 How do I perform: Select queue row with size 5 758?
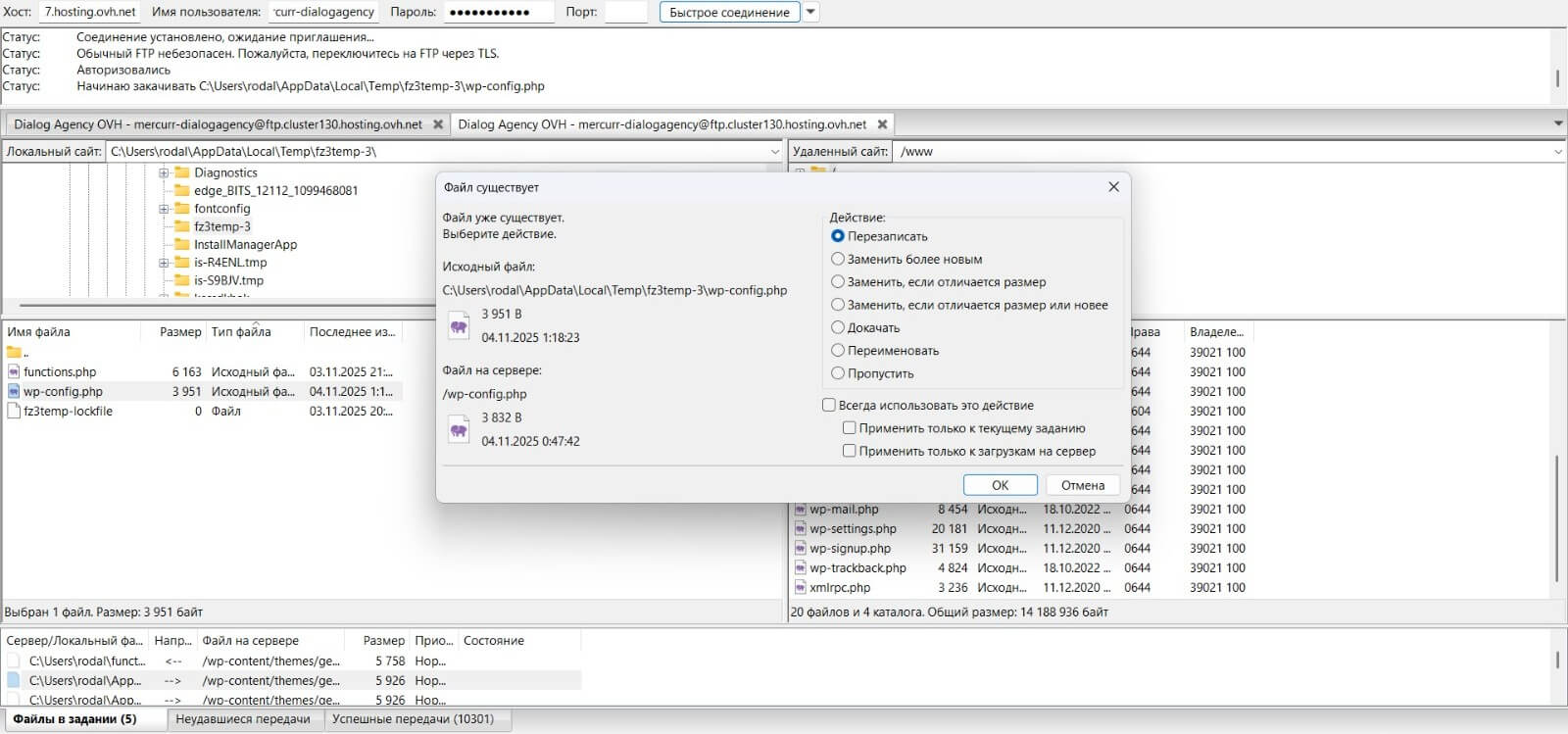tap(292, 661)
